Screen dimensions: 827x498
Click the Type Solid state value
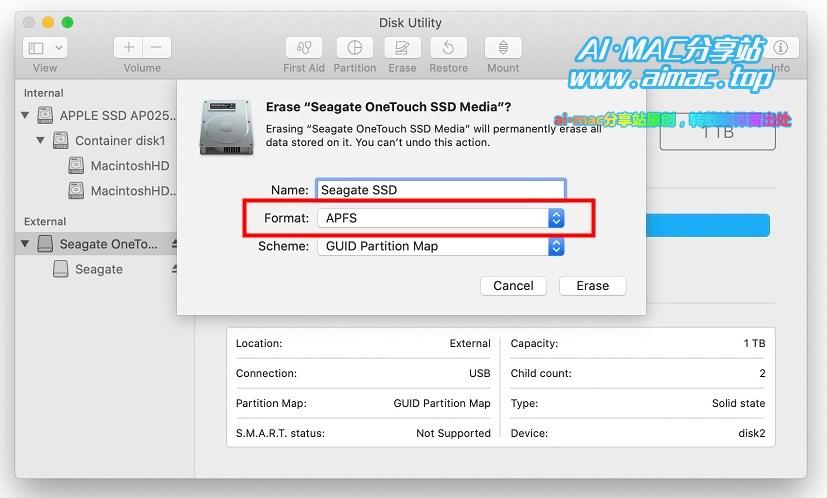[x=738, y=404]
